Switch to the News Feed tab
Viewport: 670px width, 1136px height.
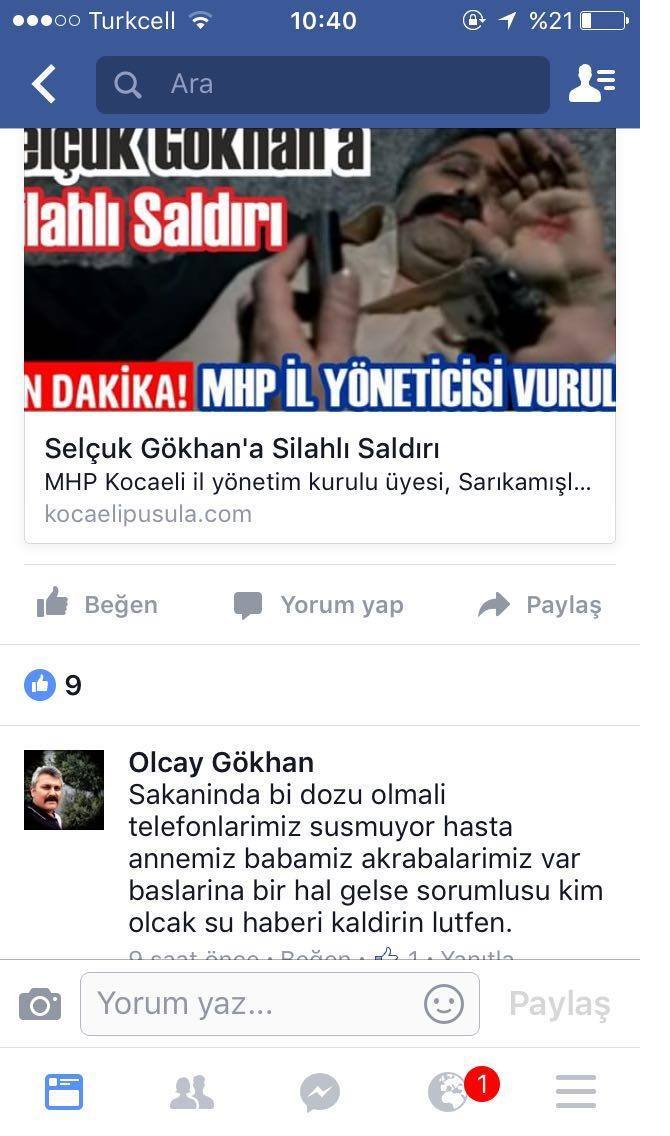pyautogui.click(x=64, y=1092)
